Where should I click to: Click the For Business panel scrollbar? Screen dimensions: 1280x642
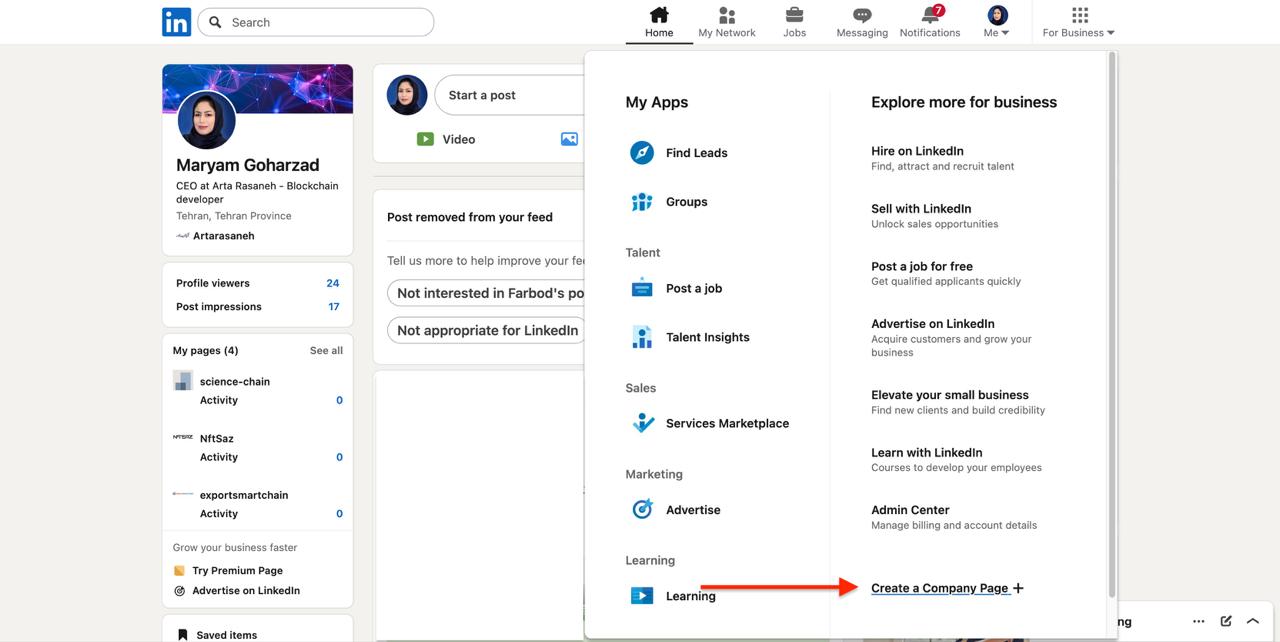[x=1111, y=320]
